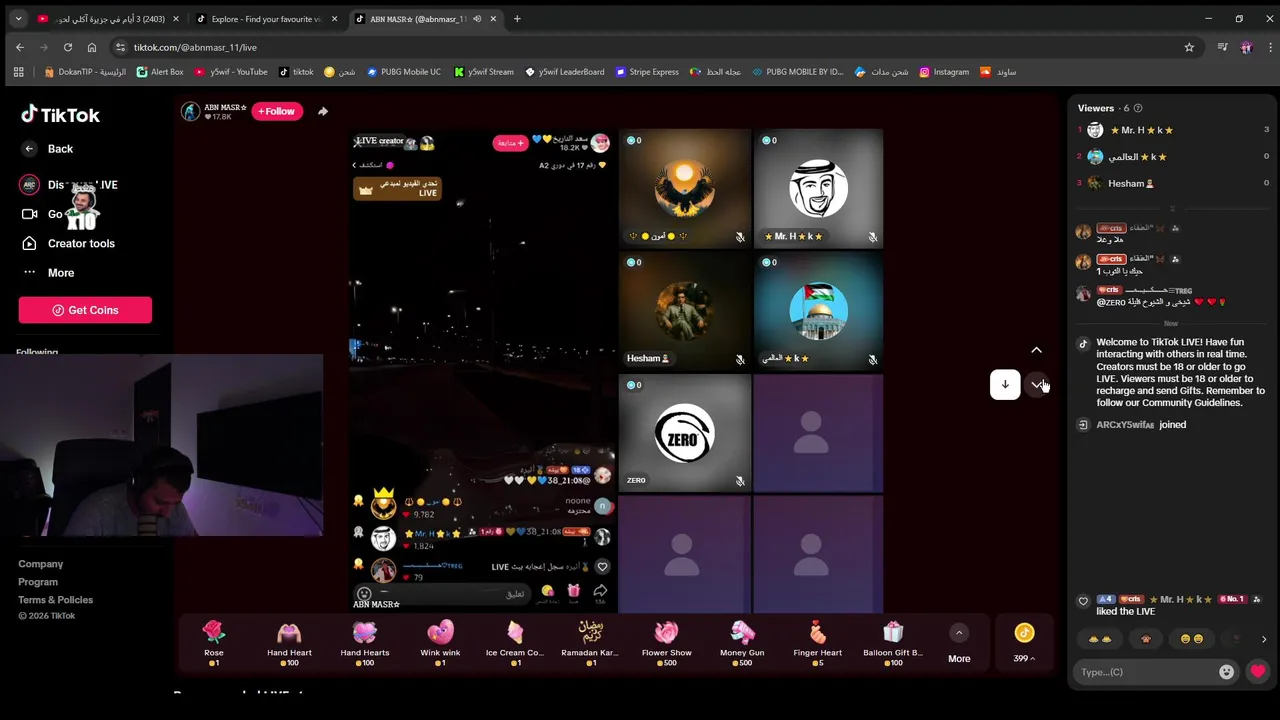Bookmark this page with star icon

click(1189, 47)
